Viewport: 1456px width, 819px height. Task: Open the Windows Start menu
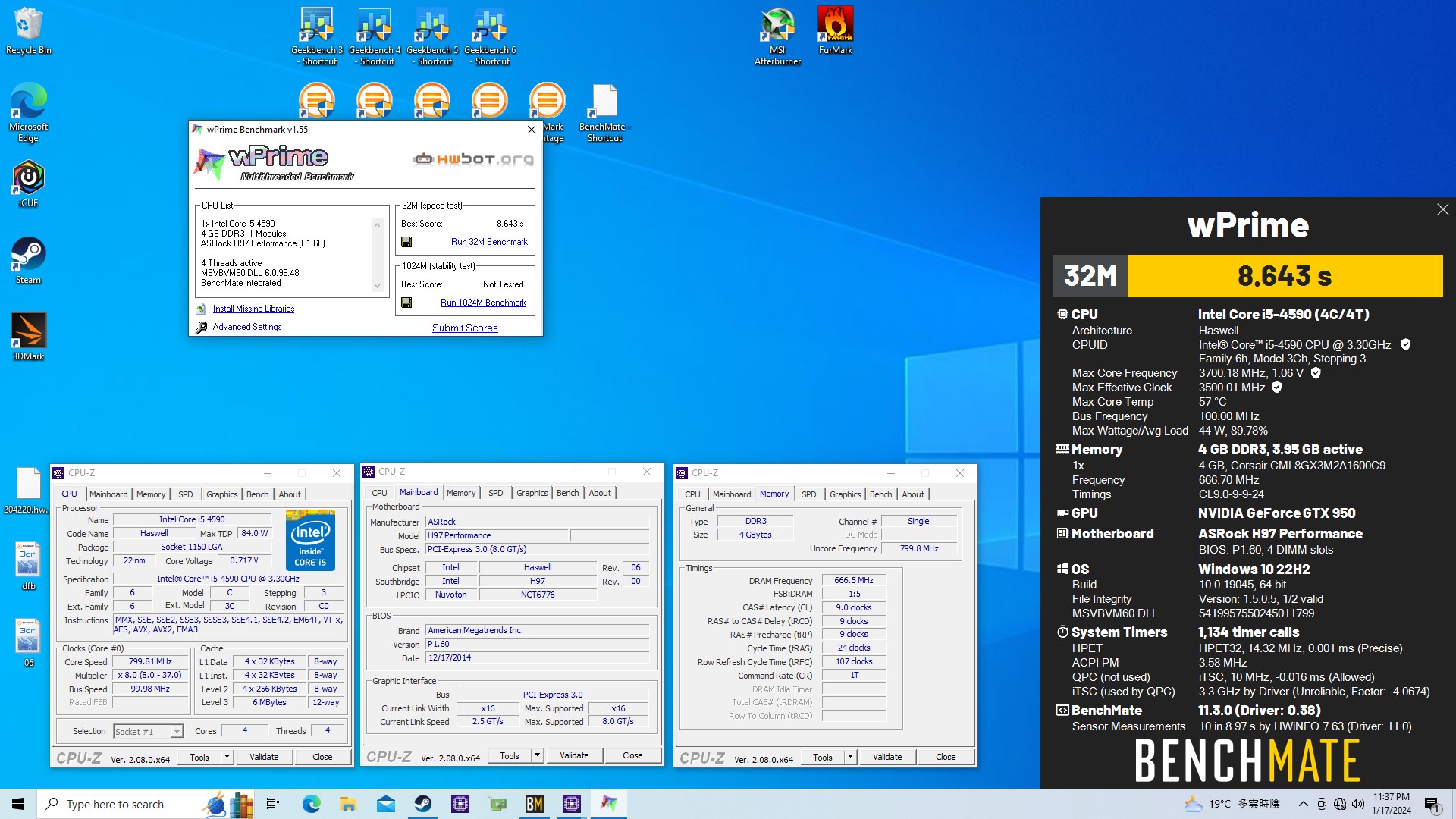(18, 804)
